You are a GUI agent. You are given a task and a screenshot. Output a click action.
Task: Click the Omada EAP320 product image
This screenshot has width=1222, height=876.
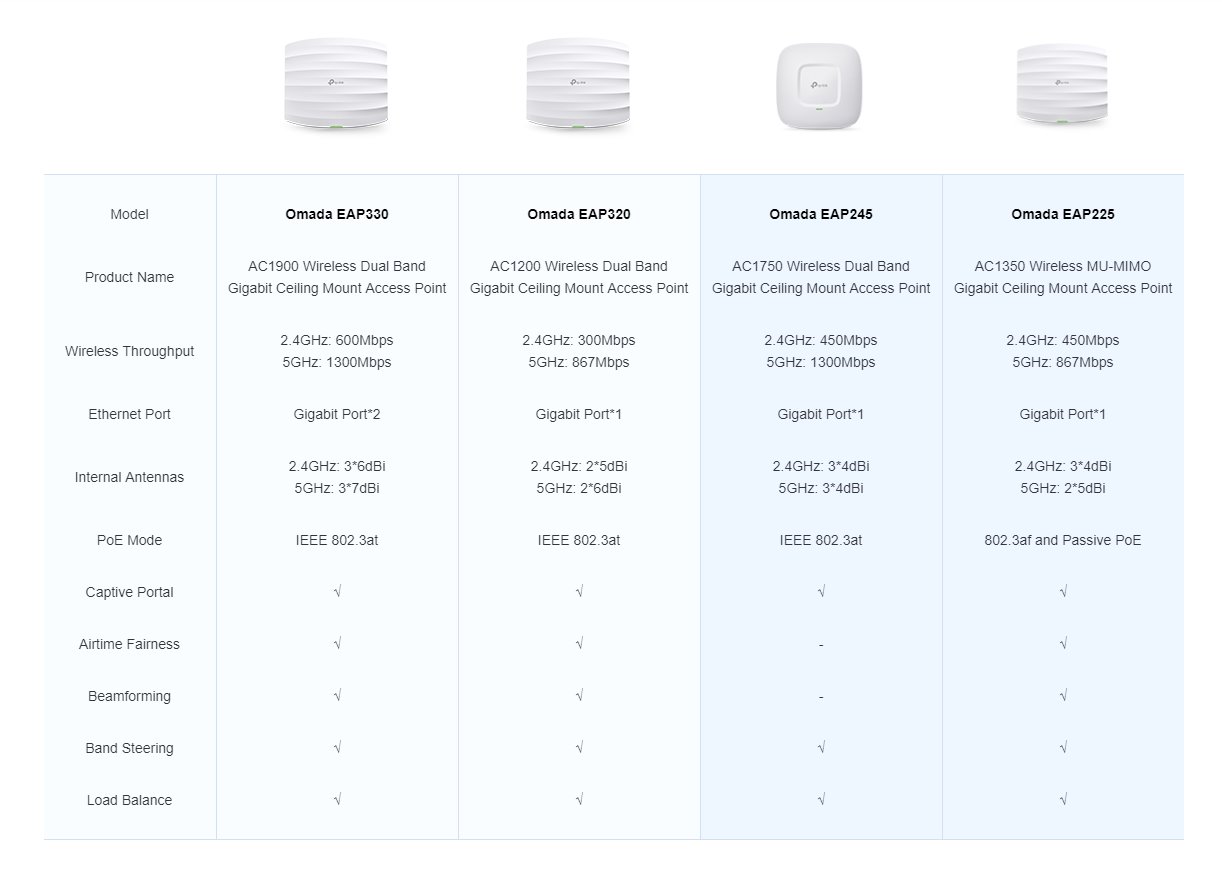578,85
